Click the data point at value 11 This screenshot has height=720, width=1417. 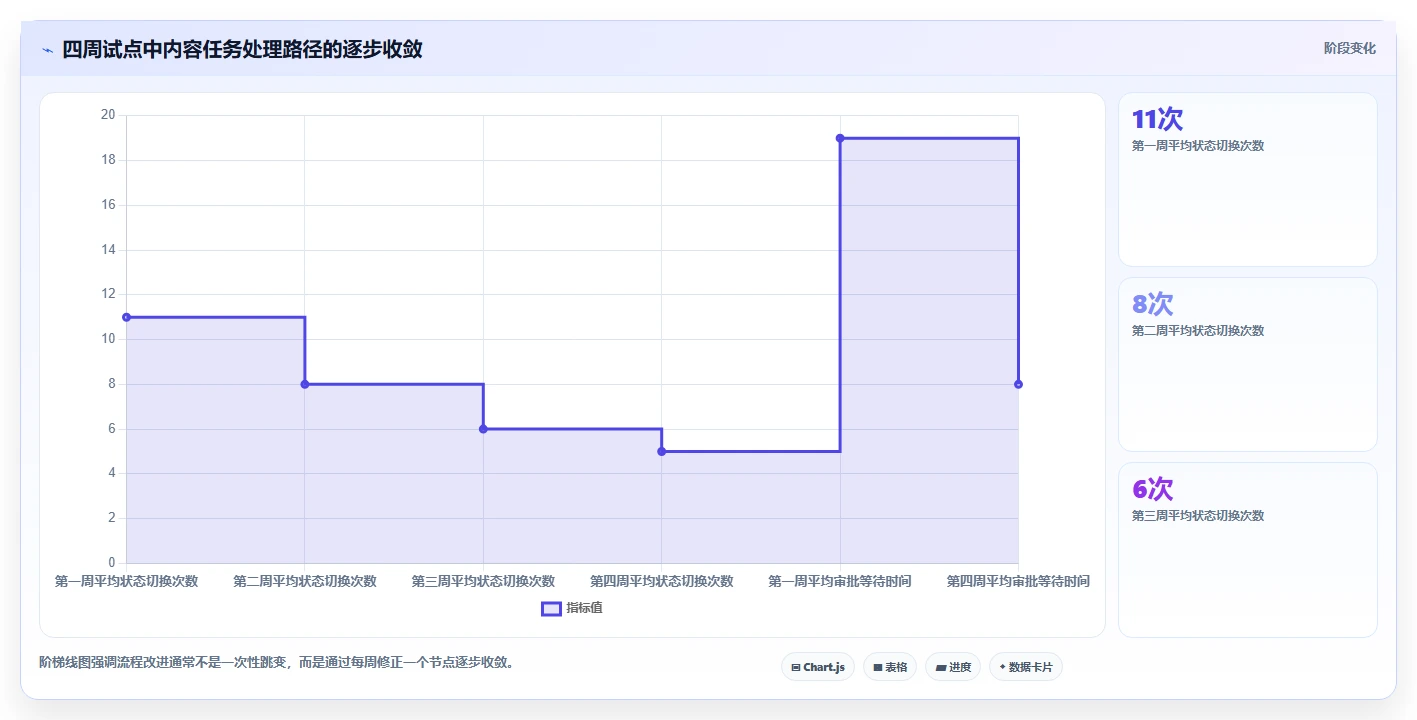pyautogui.click(x=127, y=317)
